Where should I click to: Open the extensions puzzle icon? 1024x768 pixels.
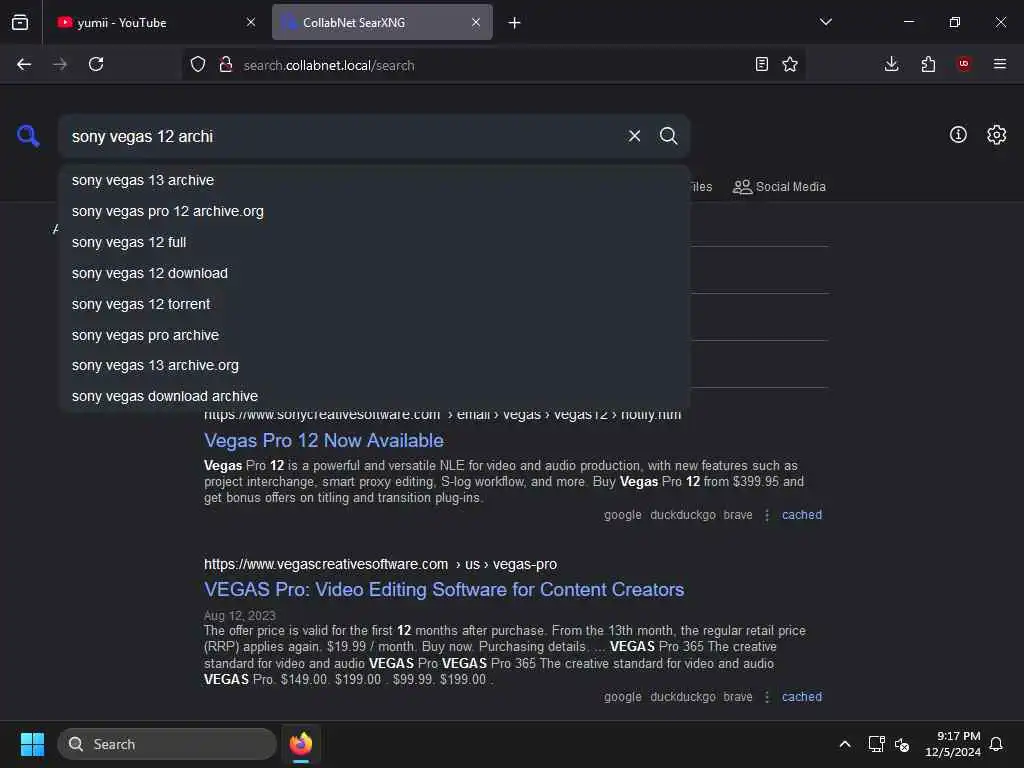pyautogui.click(x=928, y=64)
